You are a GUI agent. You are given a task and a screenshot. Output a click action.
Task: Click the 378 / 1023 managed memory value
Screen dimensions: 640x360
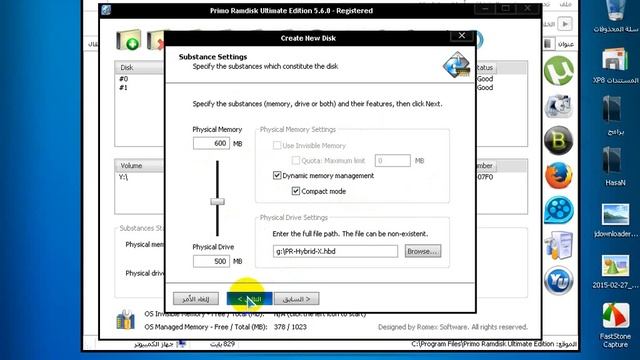[x=290, y=327]
